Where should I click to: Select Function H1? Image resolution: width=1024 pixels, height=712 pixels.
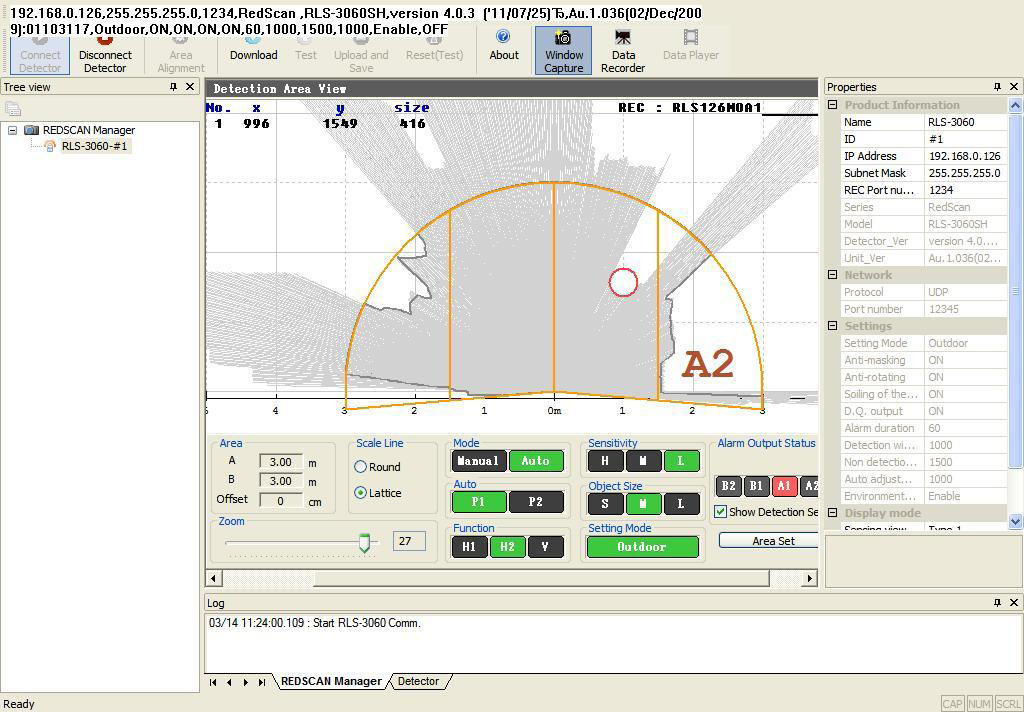tap(470, 547)
